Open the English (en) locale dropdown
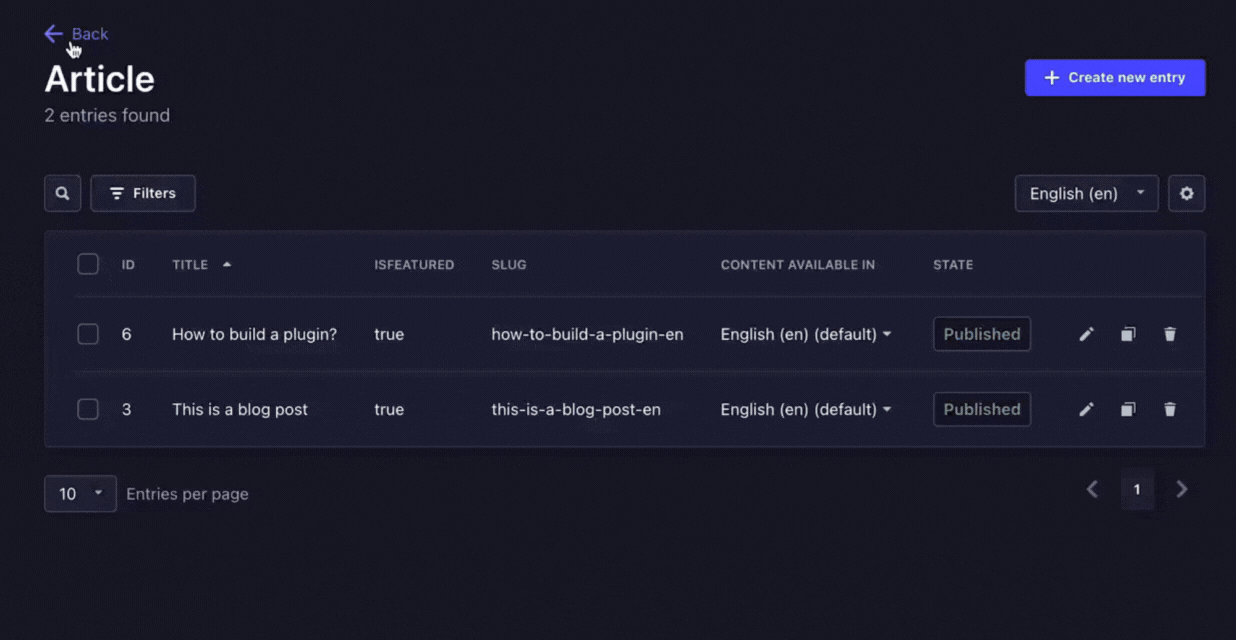The height and width of the screenshot is (640, 1236). click(x=1086, y=193)
